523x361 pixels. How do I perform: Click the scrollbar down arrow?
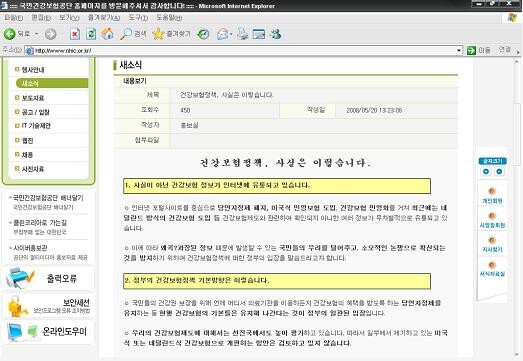point(517,355)
